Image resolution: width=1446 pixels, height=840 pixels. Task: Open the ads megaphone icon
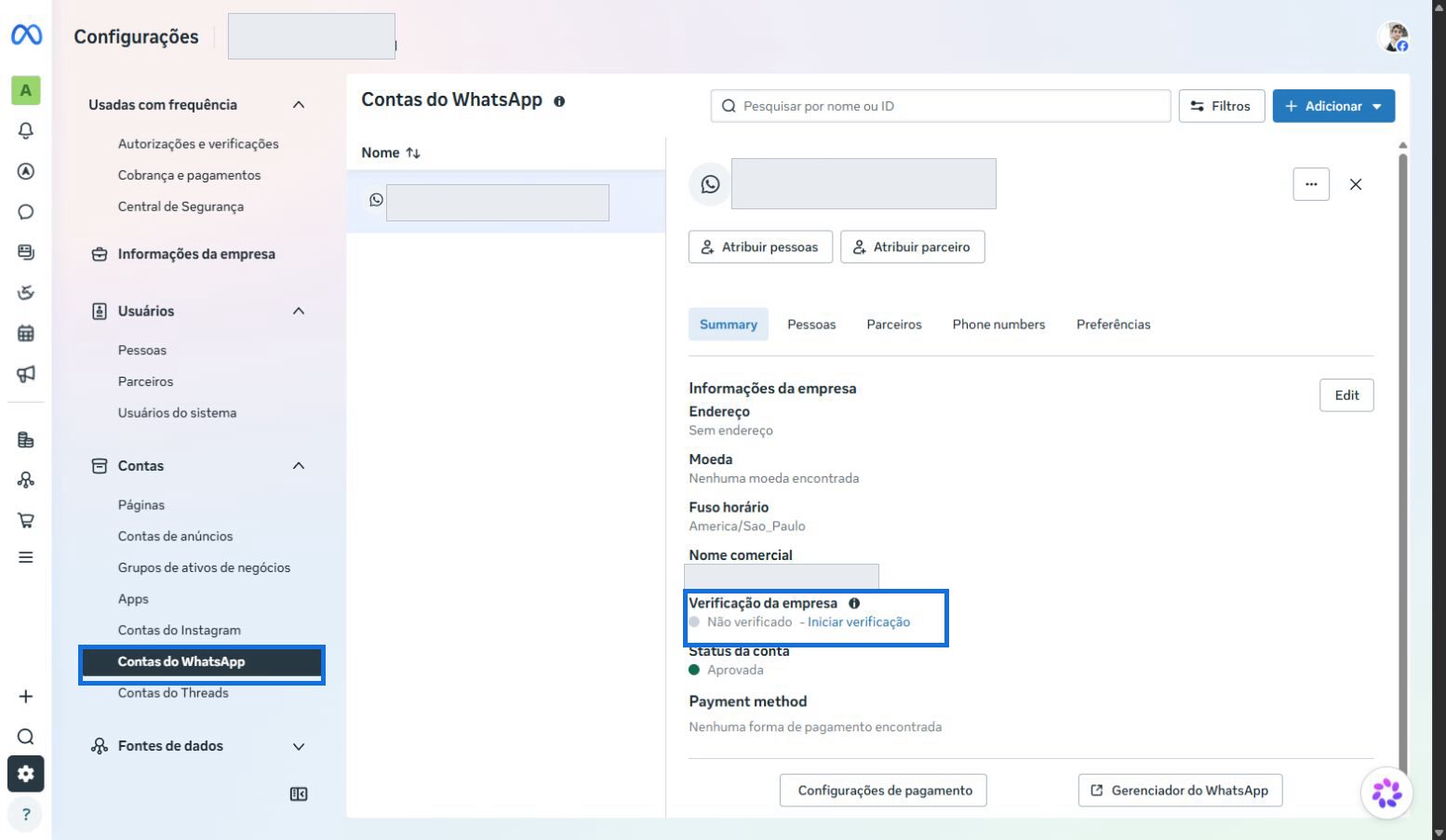pos(26,374)
